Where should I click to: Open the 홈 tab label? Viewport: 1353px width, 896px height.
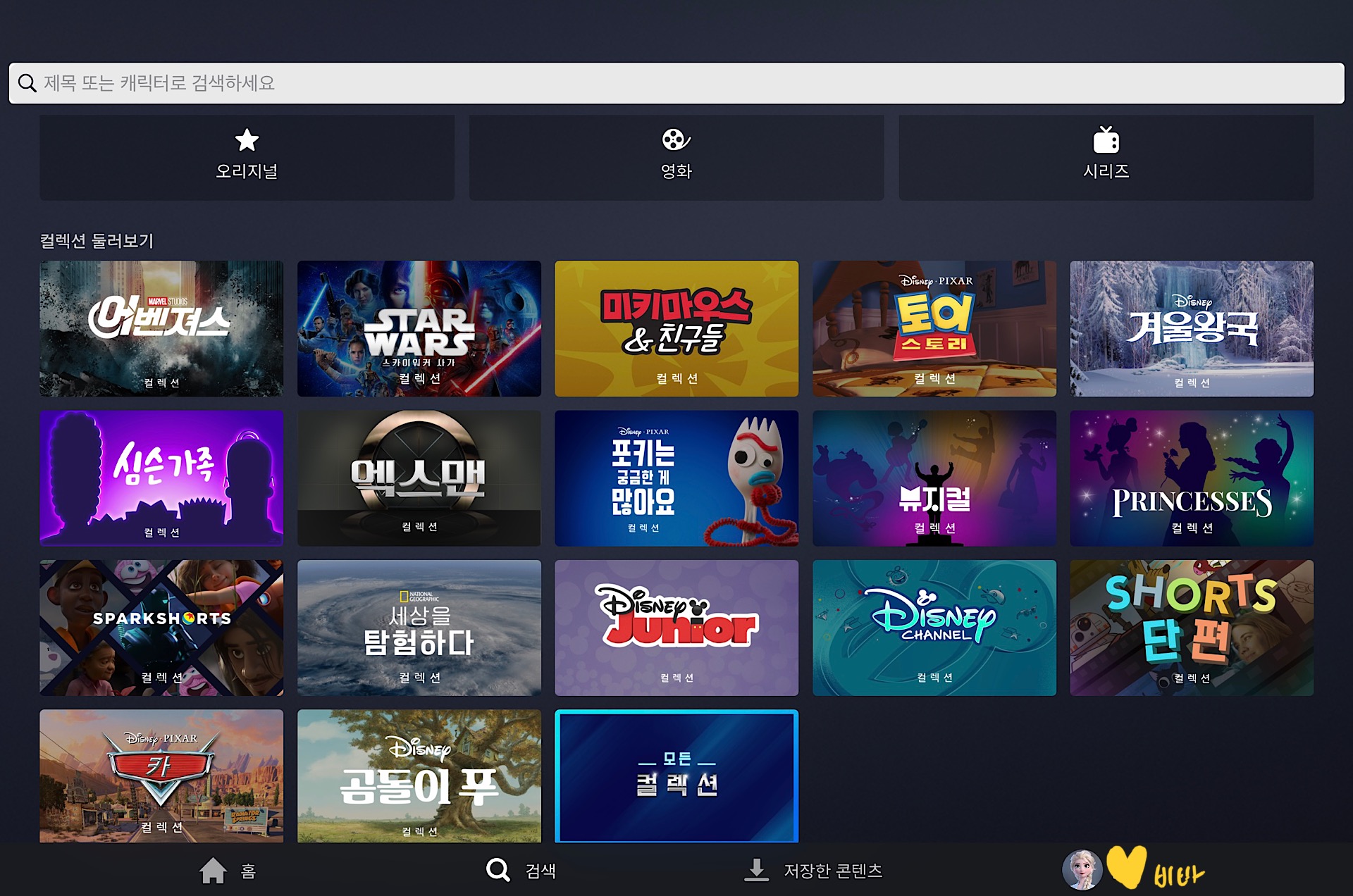pos(248,871)
